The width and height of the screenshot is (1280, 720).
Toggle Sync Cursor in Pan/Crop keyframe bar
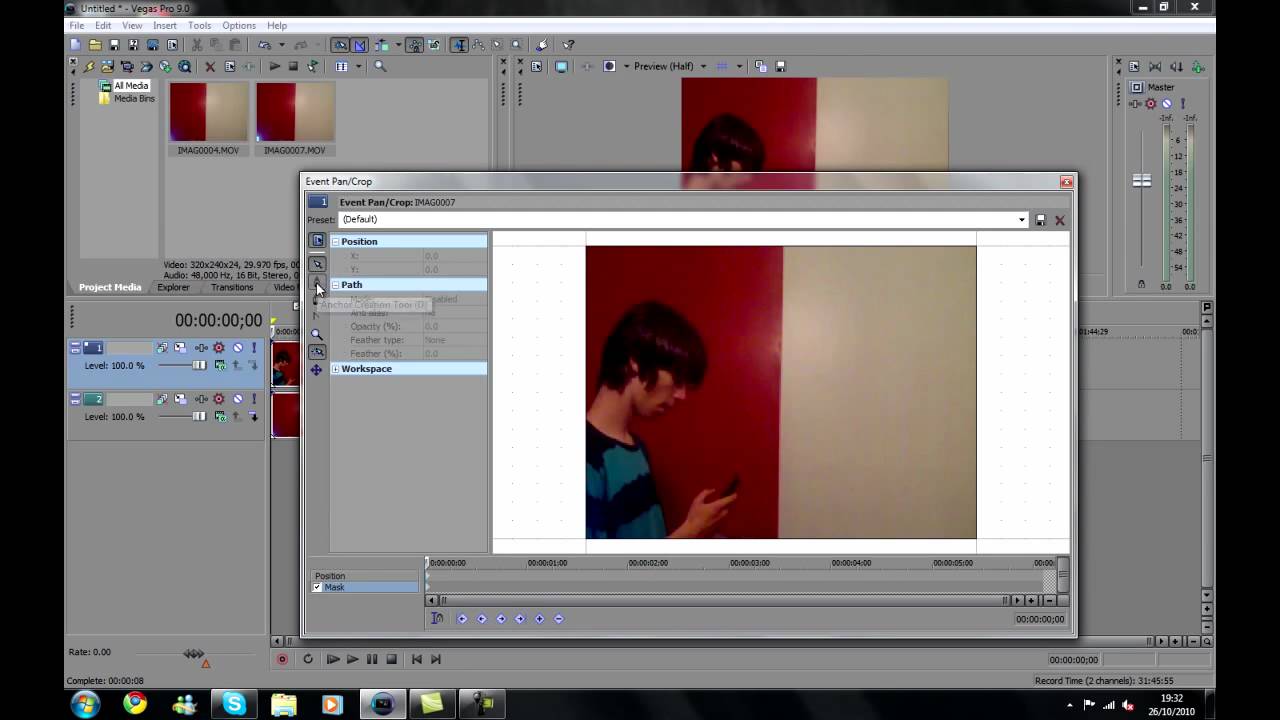tap(437, 619)
